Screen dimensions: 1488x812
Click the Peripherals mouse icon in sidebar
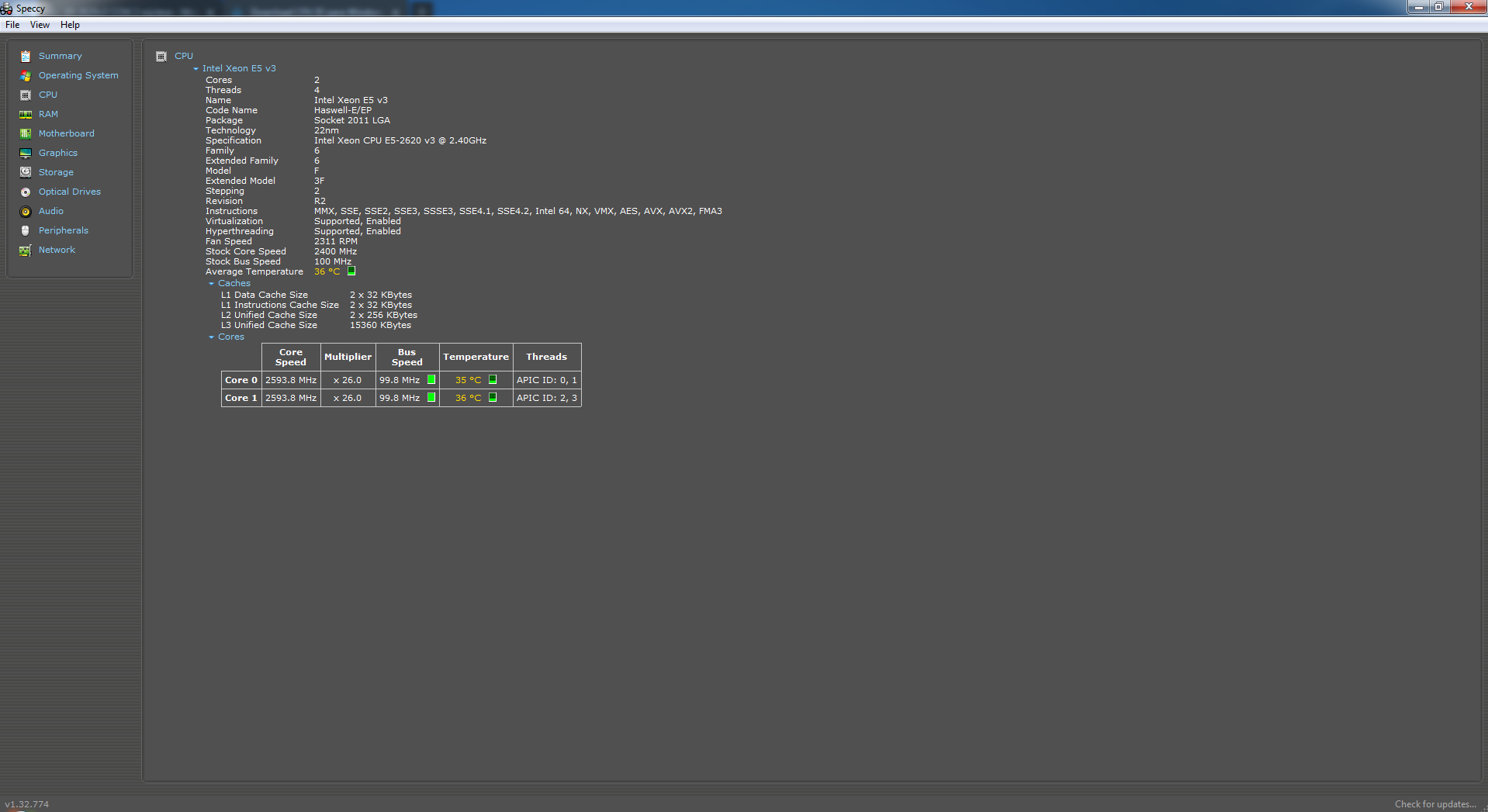(26, 230)
